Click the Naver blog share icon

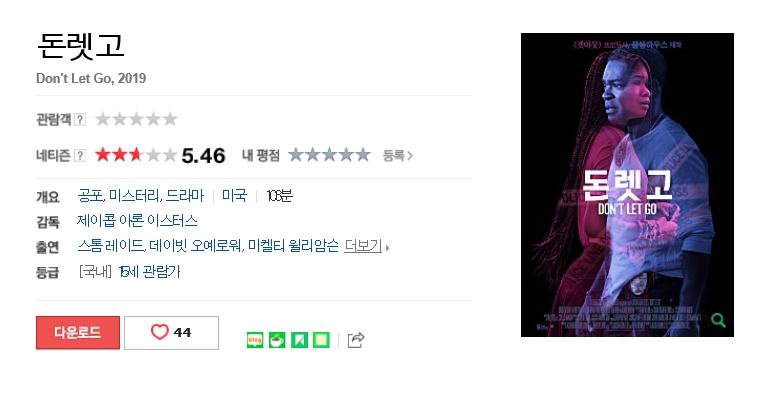pos(255,340)
